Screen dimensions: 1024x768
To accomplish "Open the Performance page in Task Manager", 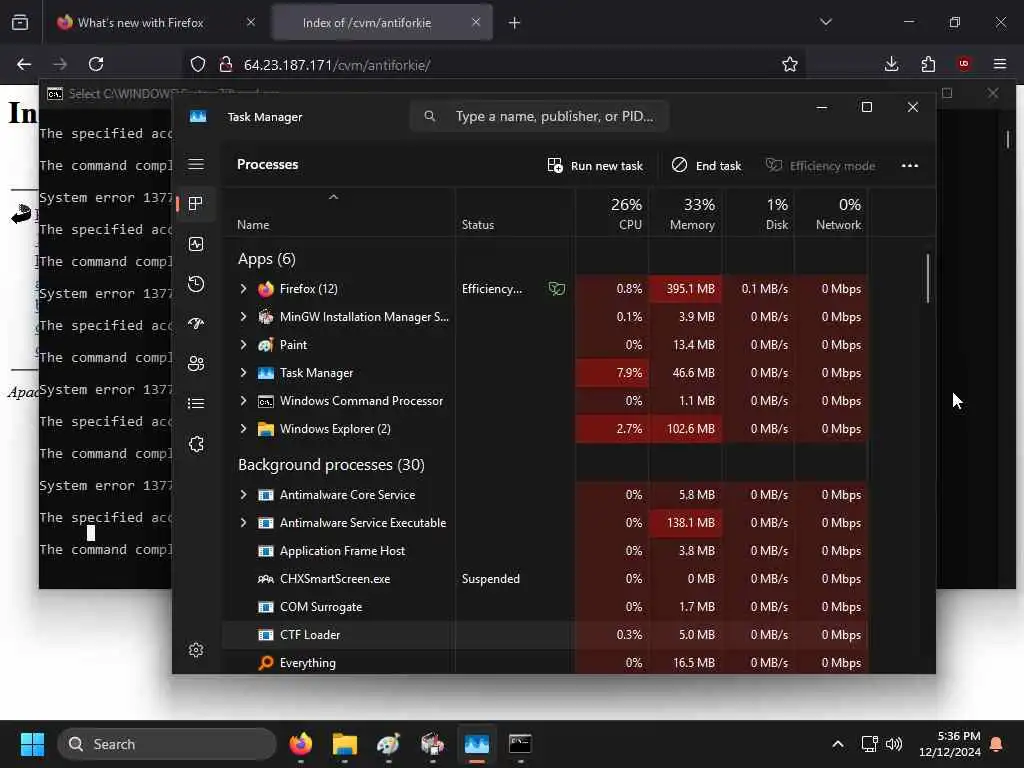I will 196,244.
